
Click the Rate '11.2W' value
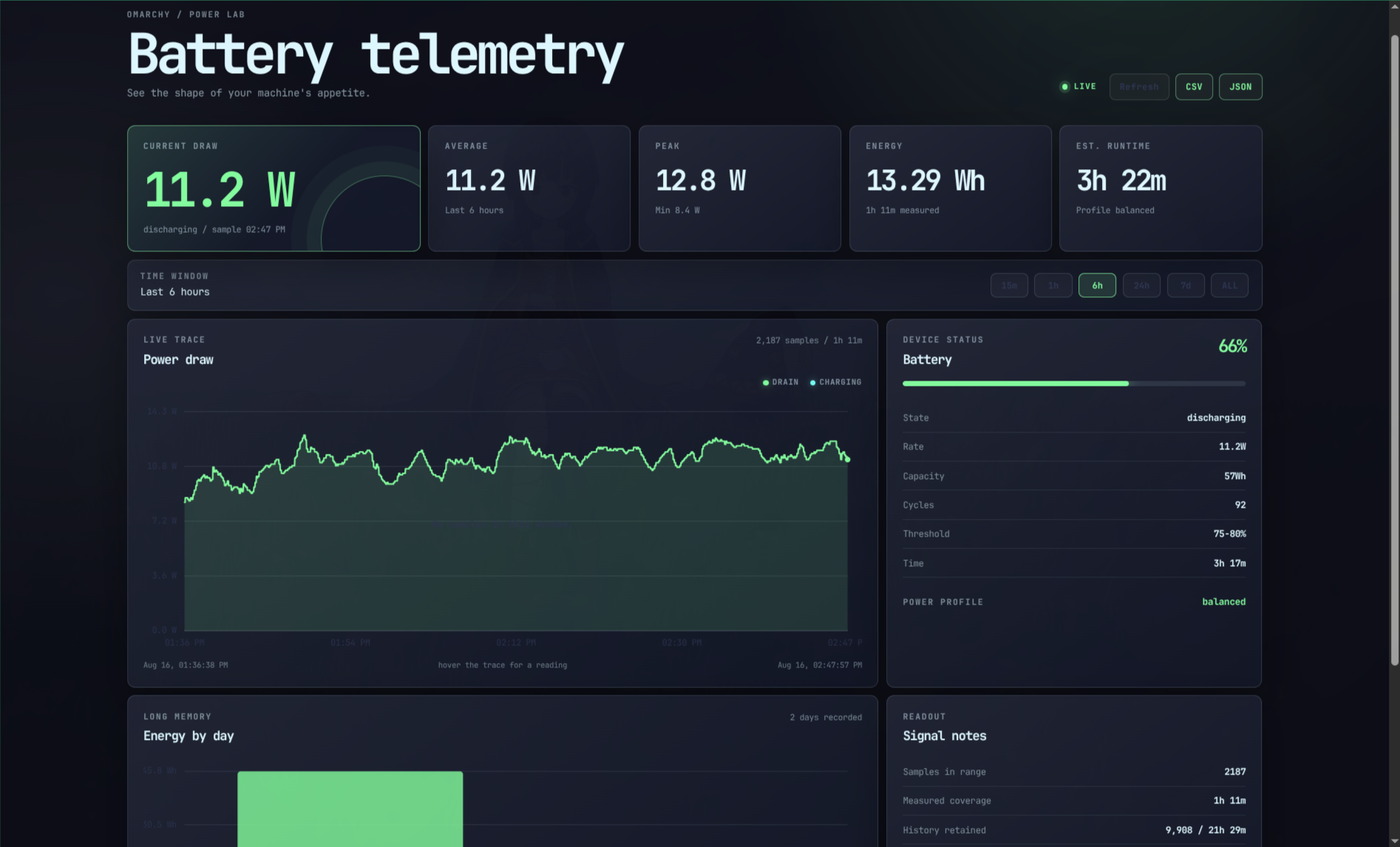point(1232,446)
